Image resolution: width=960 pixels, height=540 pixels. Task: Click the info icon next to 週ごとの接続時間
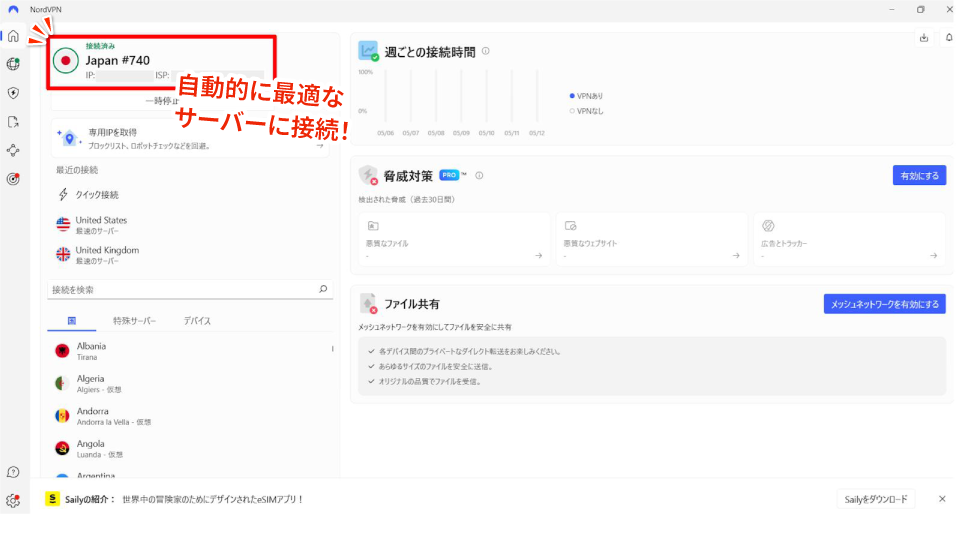click(486, 51)
